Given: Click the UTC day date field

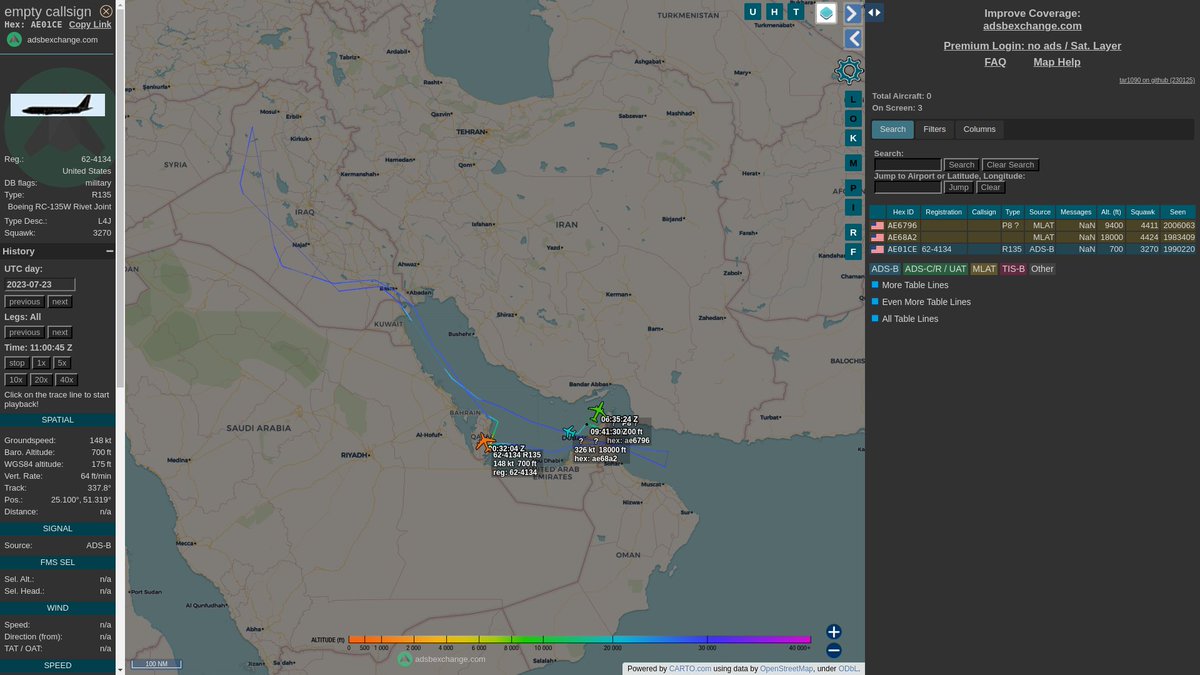Looking at the screenshot, I should coord(40,285).
